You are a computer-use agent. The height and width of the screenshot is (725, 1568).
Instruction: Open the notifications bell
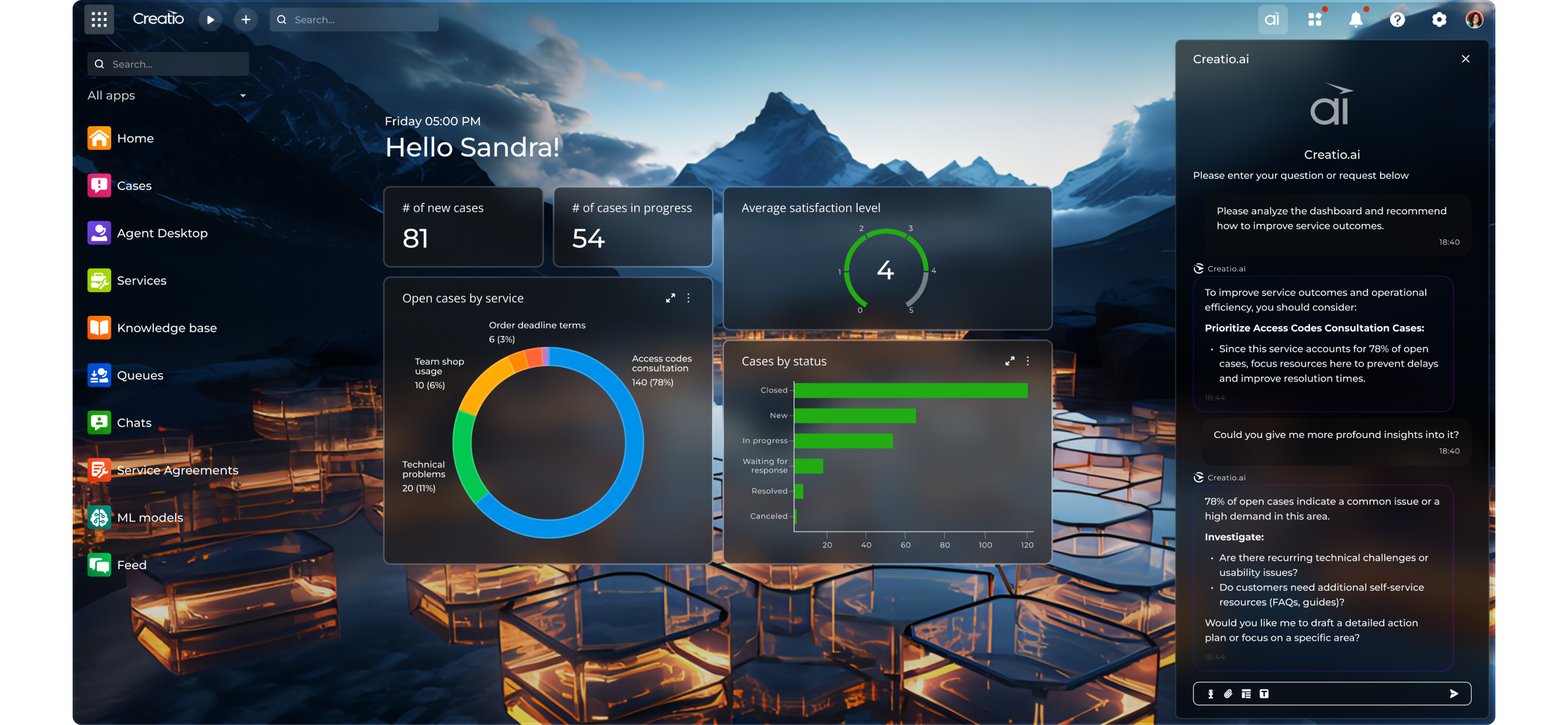pyautogui.click(x=1356, y=19)
